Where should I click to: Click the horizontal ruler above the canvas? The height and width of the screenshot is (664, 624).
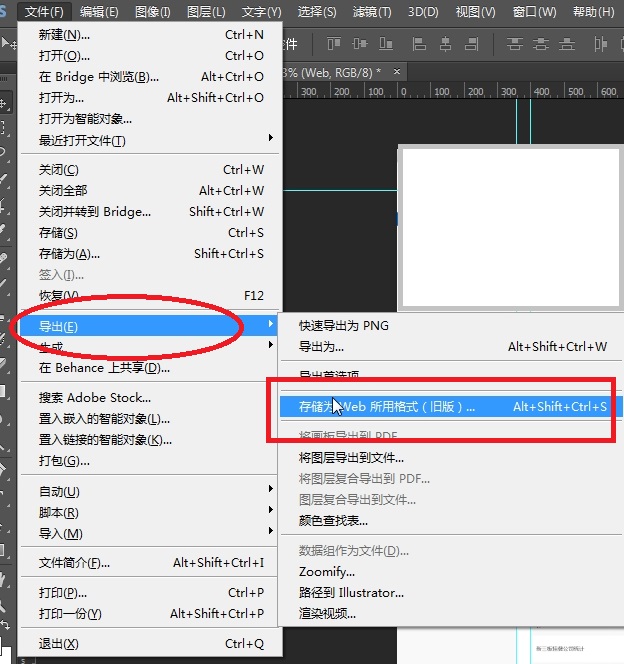453,91
